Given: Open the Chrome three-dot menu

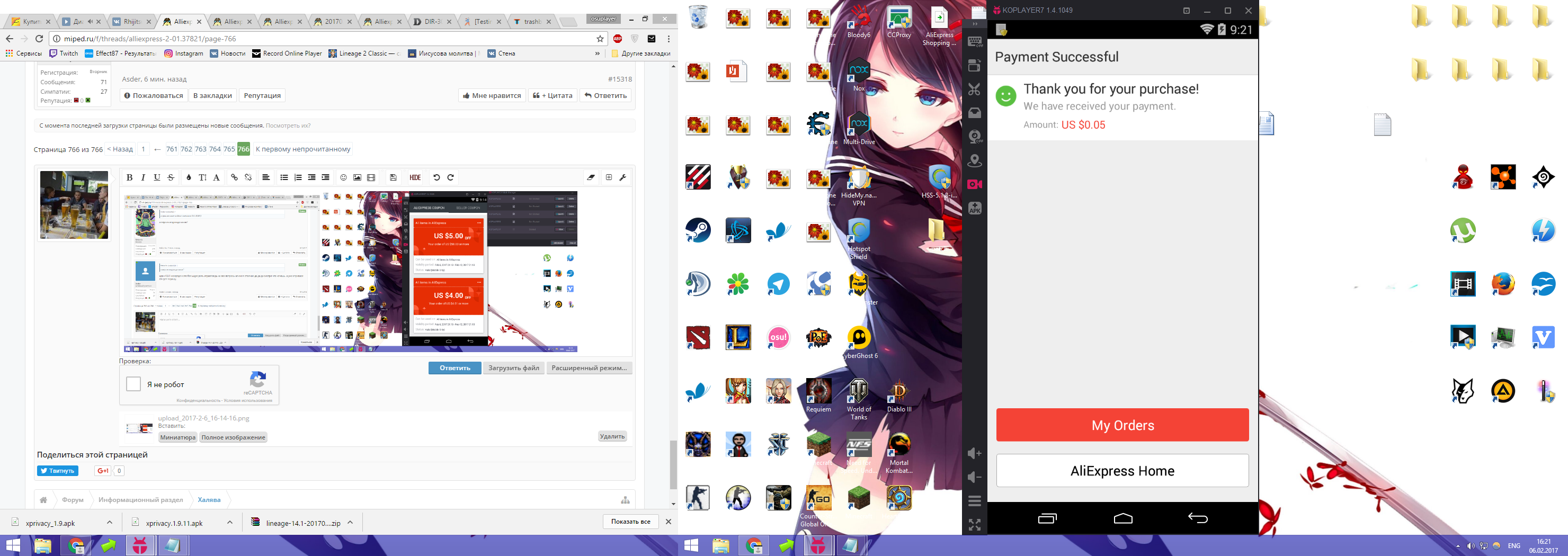Looking at the screenshot, I should (669, 38).
